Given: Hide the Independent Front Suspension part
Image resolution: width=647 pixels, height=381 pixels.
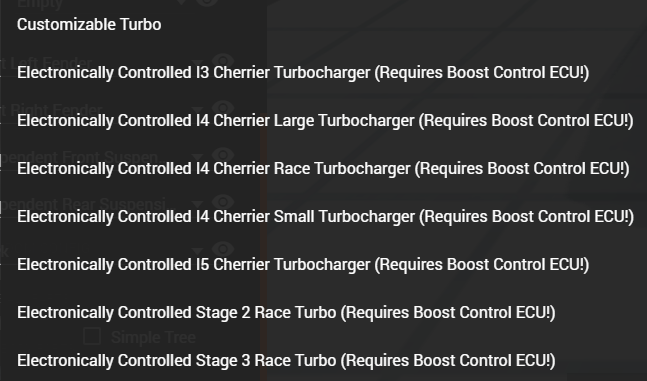Looking at the screenshot, I should click(x=223, y=155).
